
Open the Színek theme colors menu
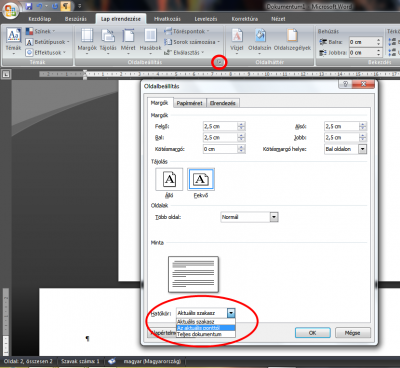click(x=40, y=31)
